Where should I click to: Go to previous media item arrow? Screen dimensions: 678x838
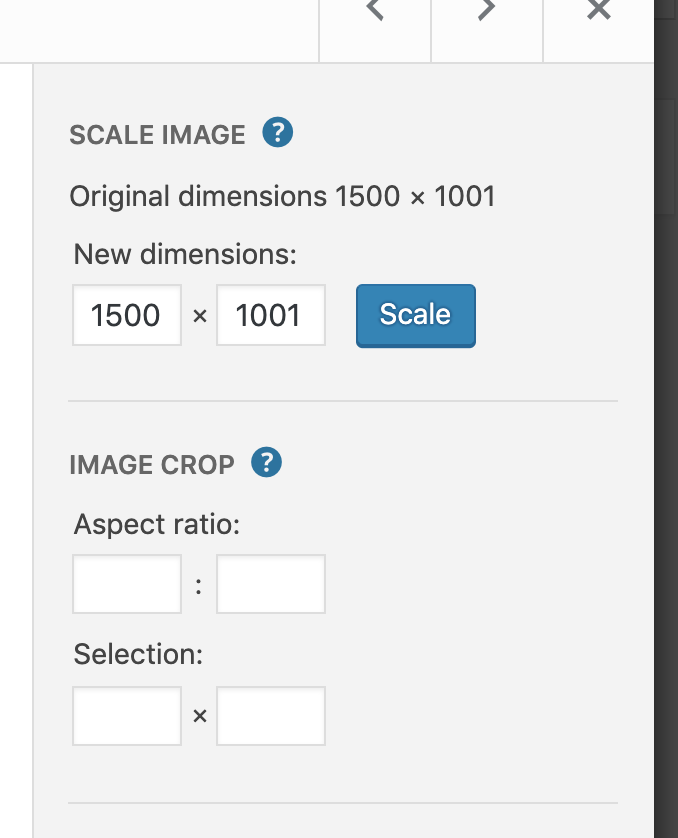click(x=375, y=12)
